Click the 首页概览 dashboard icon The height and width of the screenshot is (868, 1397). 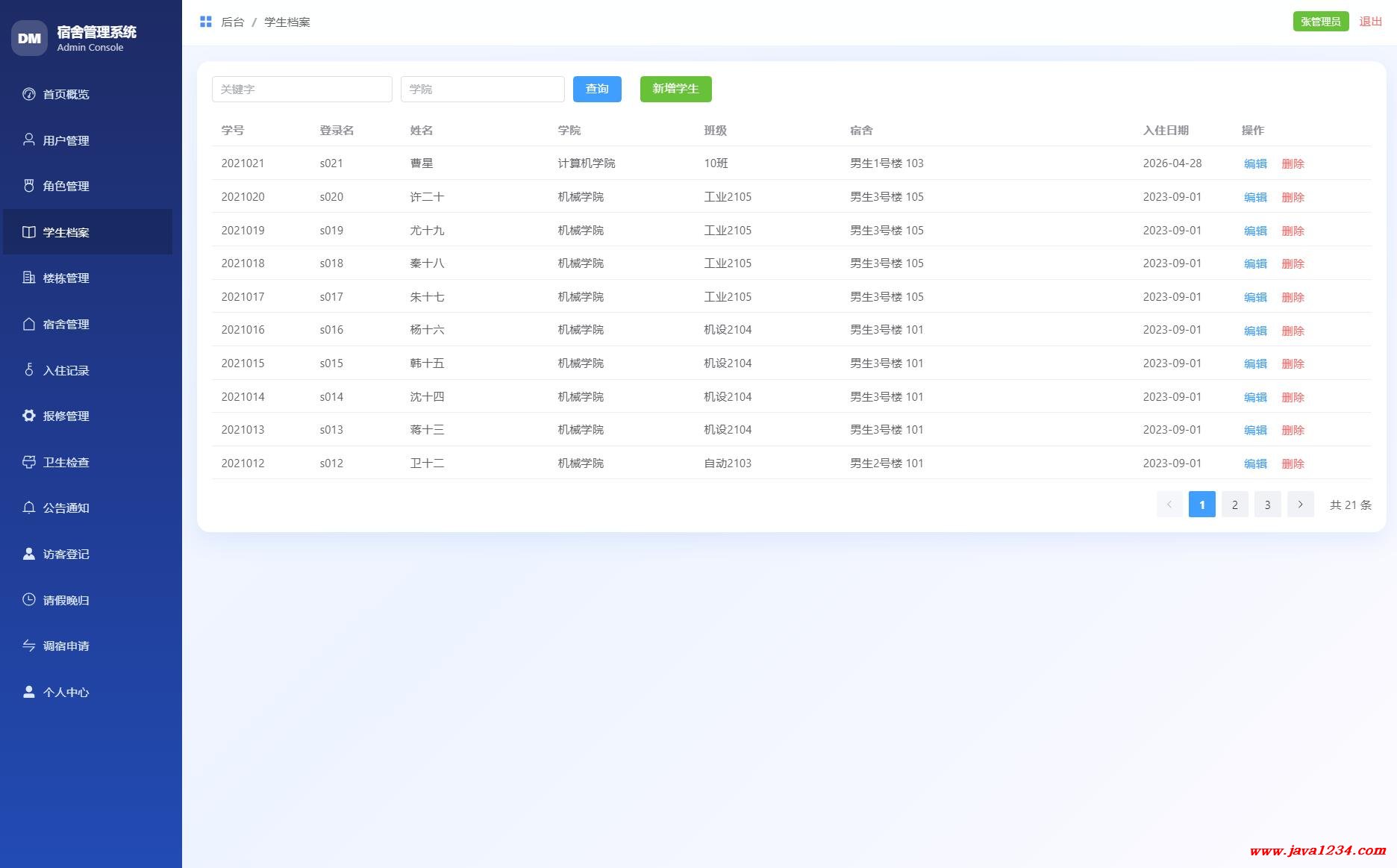pos(29,94)
